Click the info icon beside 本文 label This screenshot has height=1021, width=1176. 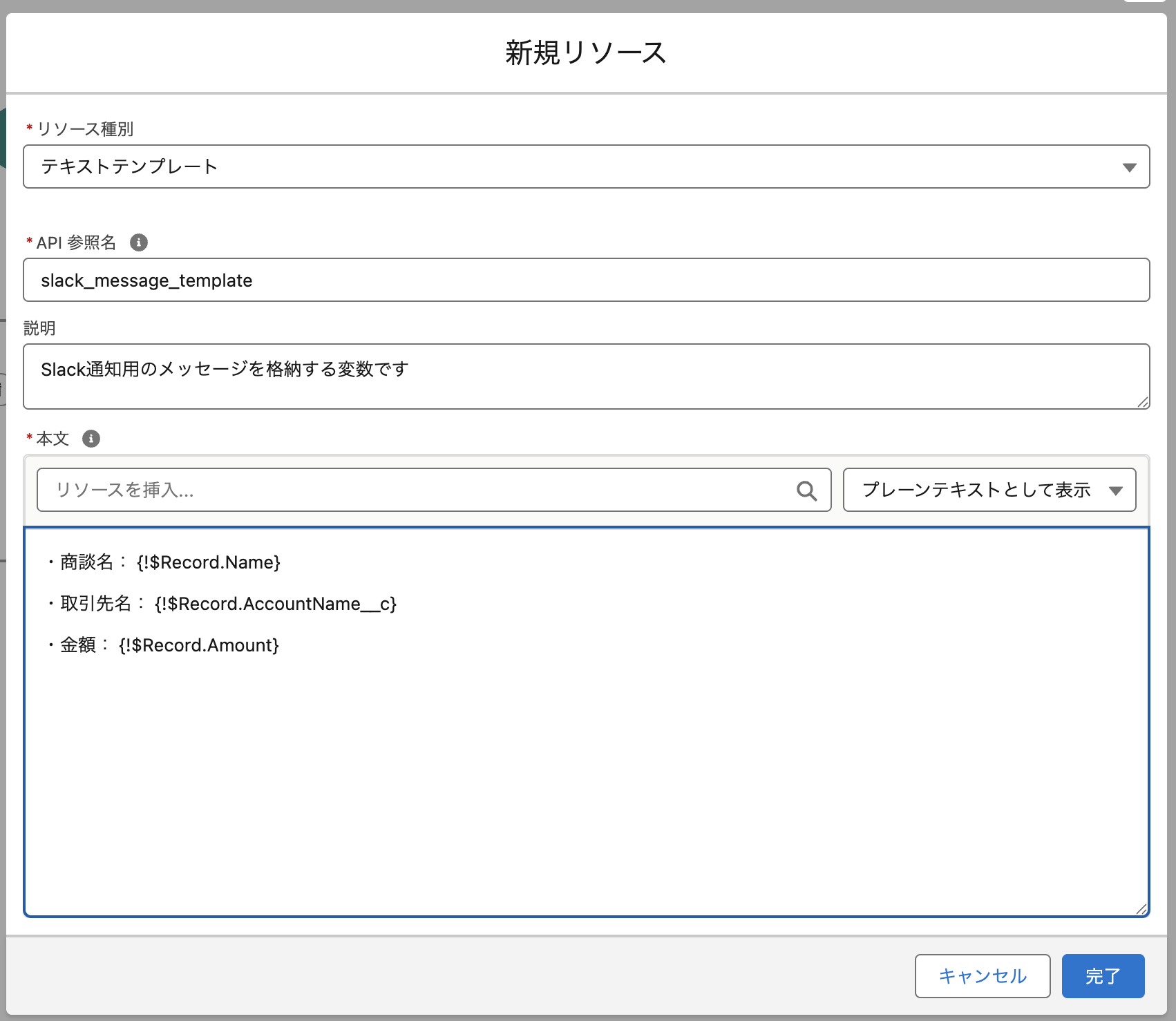click(91, 439)
